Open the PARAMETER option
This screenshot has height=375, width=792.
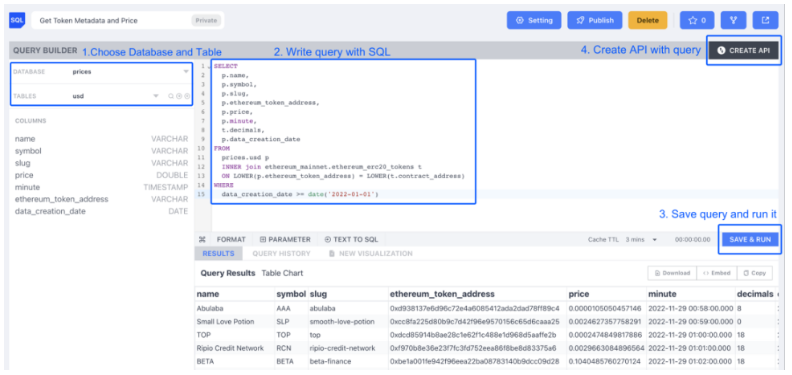pyautogui.click(x=285, y=240)
